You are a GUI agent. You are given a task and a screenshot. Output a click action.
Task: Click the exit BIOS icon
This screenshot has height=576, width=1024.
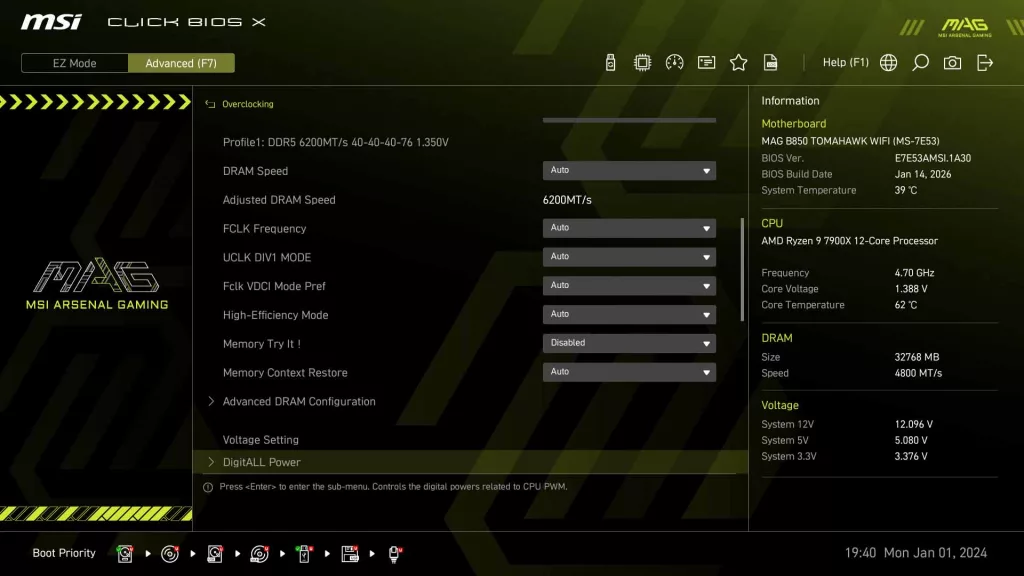coord(984,61)
